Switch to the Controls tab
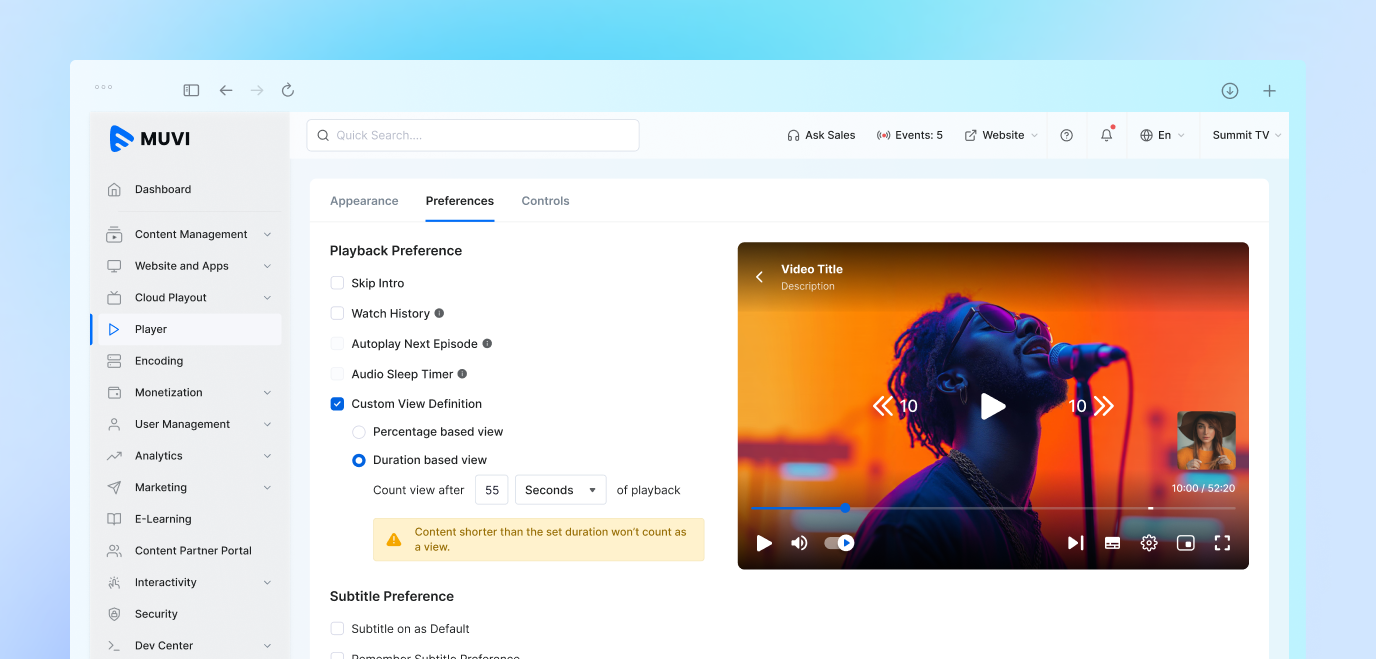This screenshot has height=659, width=1376. [x=545, y=201]
